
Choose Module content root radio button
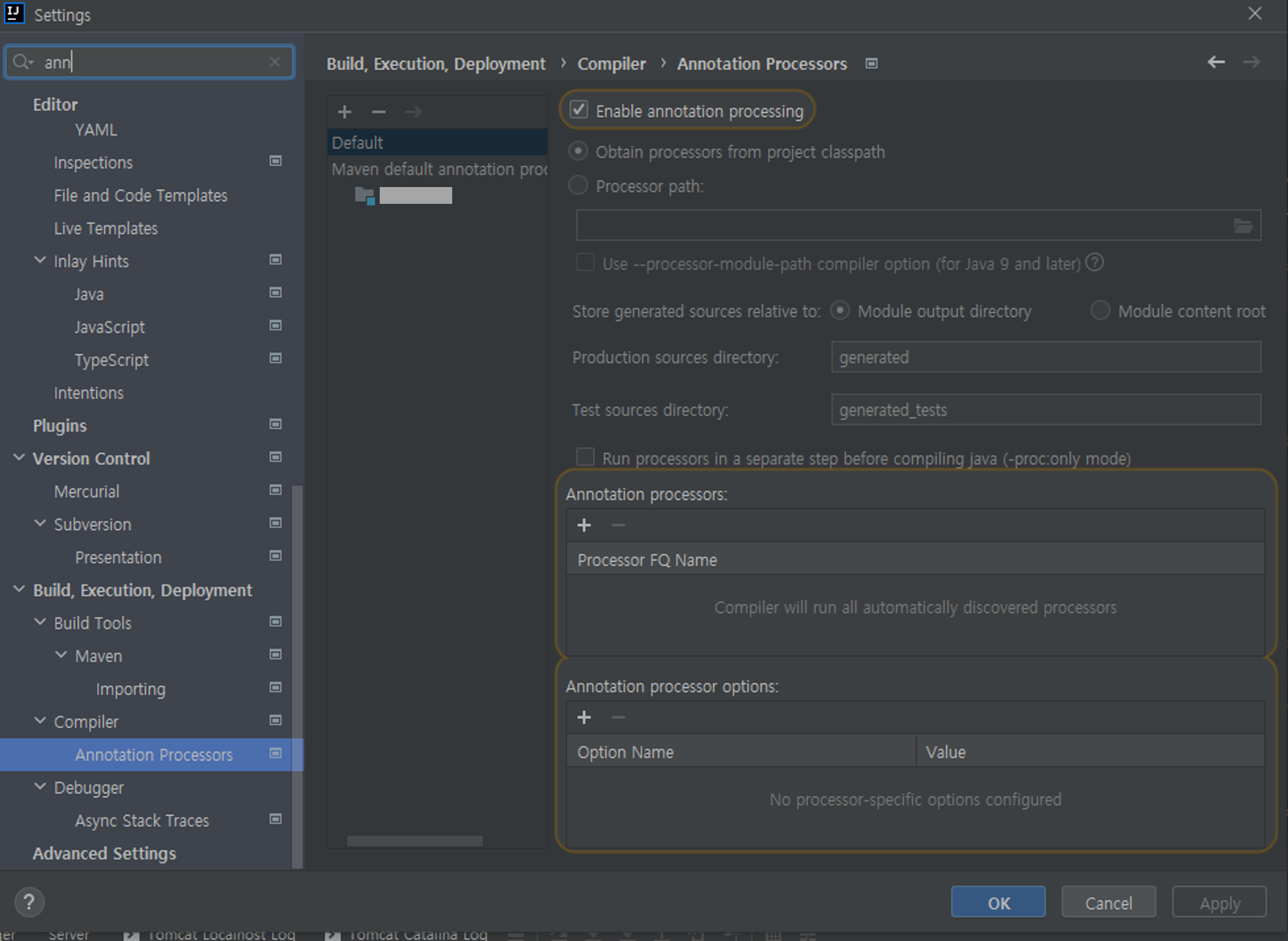[x=1100, y=311]
